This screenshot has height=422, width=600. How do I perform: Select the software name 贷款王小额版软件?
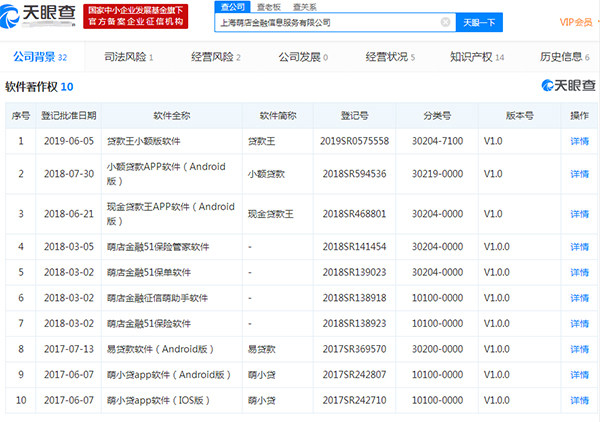pyautogui.click(x=143, y=141)
